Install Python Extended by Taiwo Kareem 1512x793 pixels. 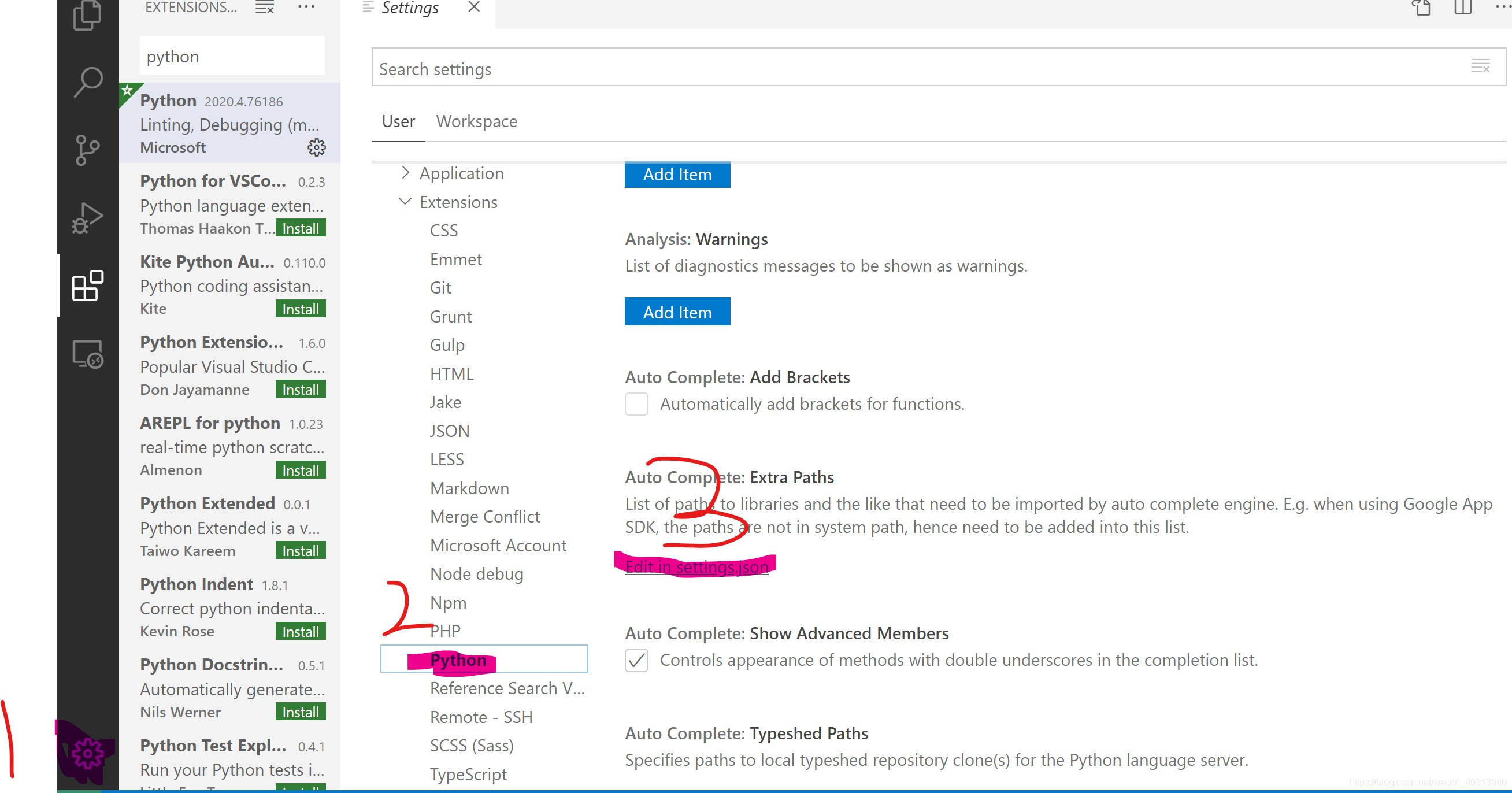point(301,551)
